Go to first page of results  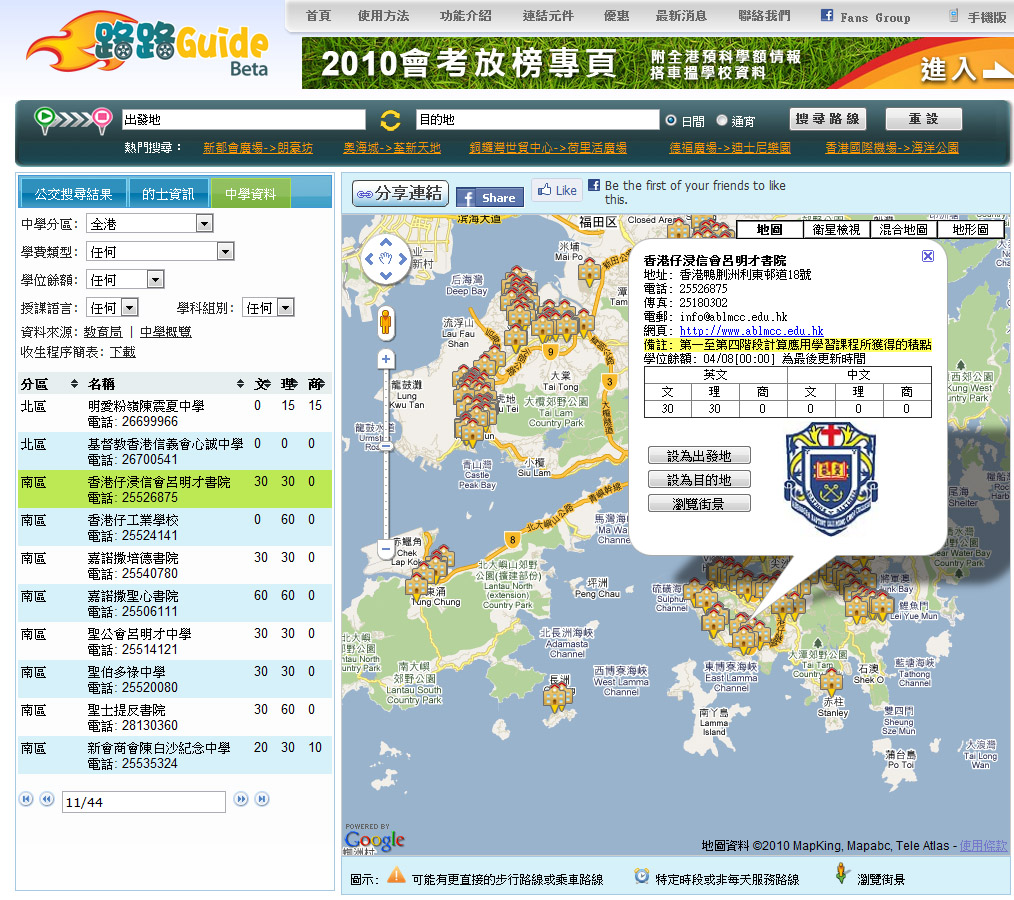(x=26, y=799)
